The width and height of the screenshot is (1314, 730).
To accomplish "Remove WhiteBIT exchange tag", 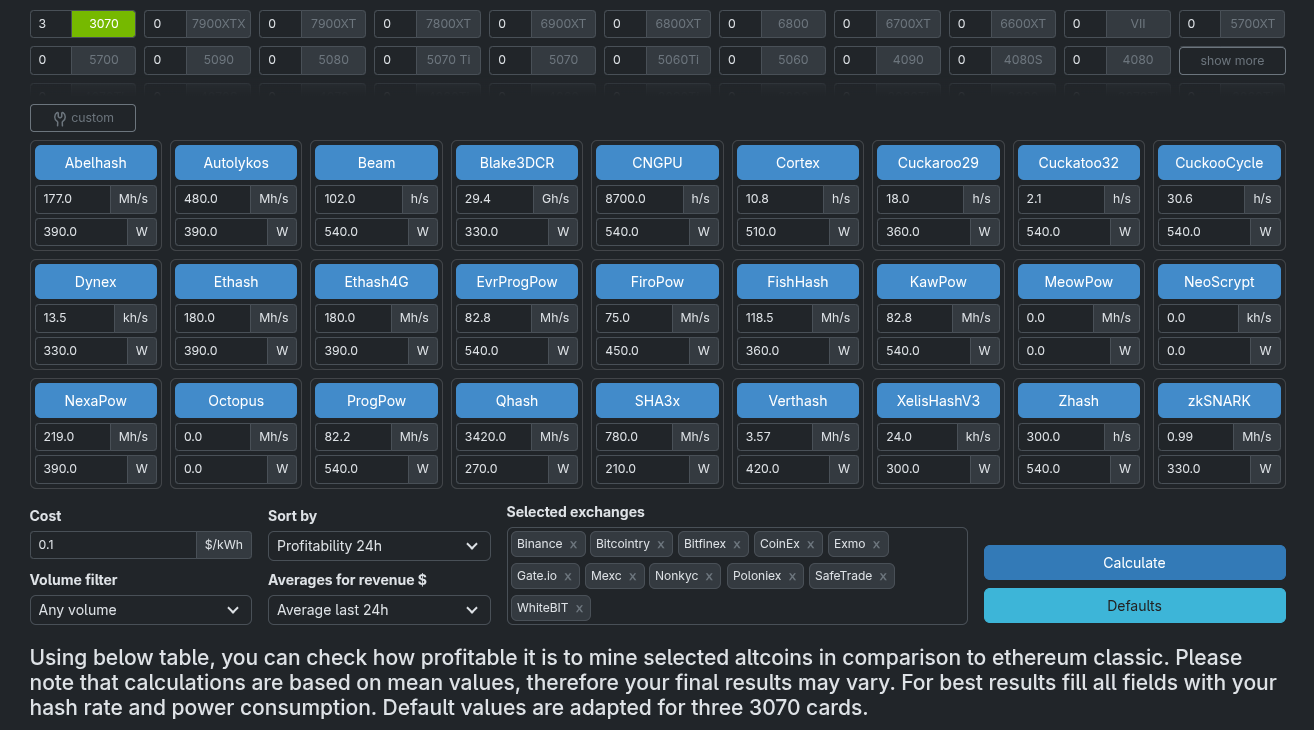I will point(579,608).
